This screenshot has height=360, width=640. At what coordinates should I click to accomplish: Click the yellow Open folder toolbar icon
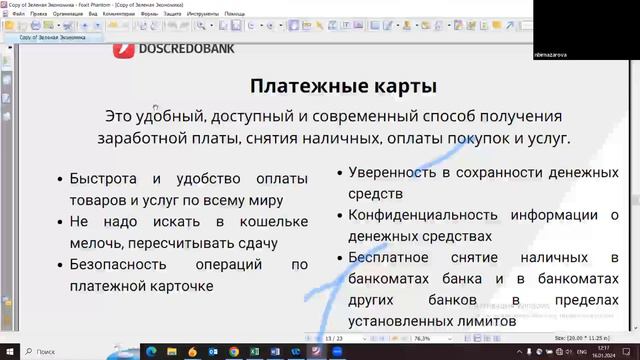click(9, 25)
